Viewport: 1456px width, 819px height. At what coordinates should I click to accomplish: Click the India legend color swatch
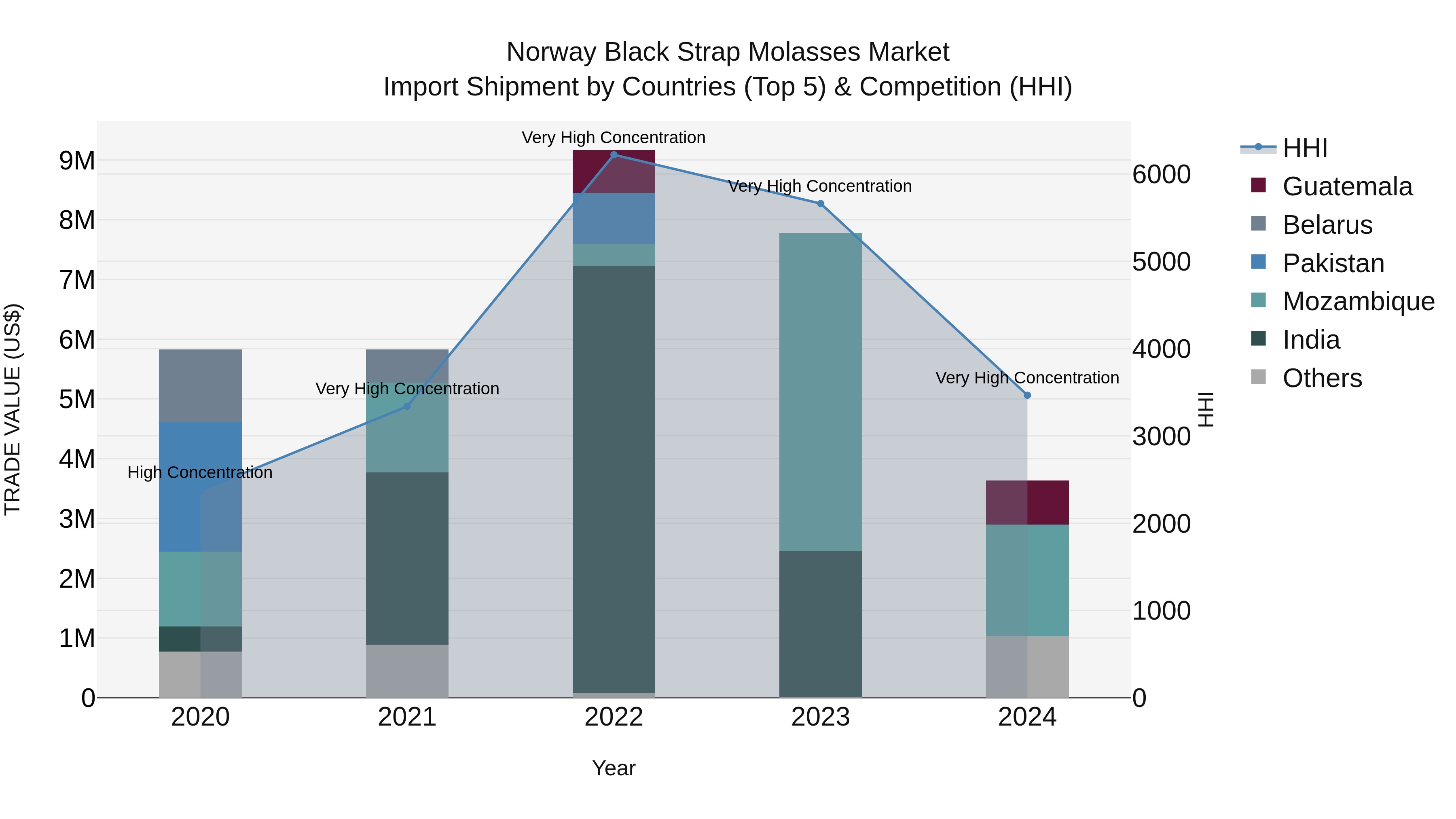click(1258, 339)
